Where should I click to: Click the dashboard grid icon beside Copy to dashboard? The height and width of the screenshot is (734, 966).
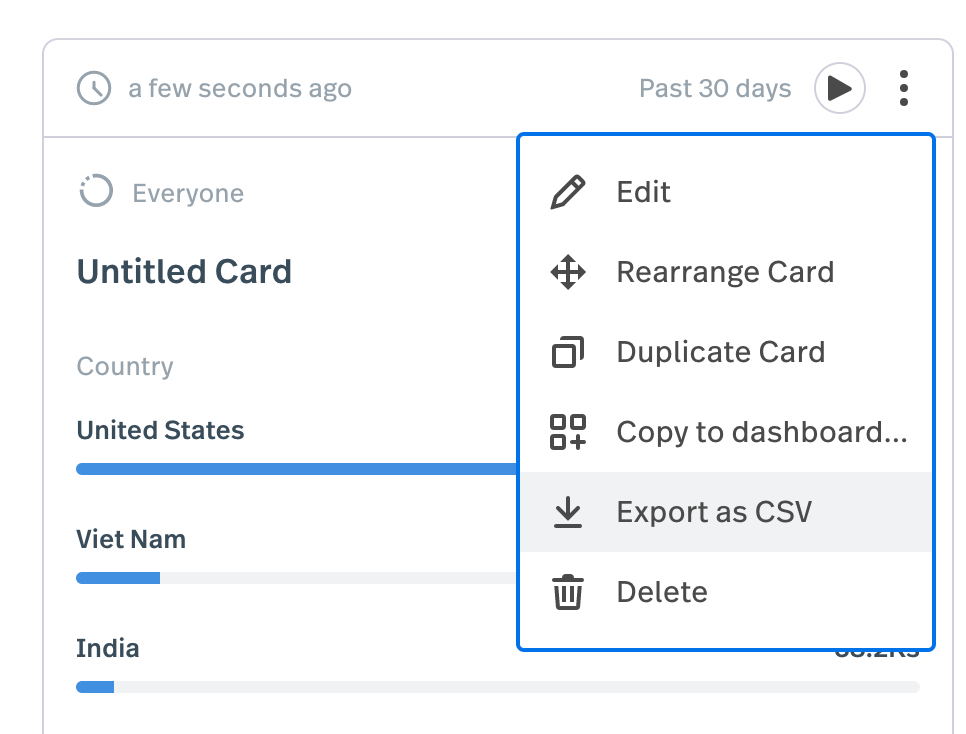click(x=568, y=431)
